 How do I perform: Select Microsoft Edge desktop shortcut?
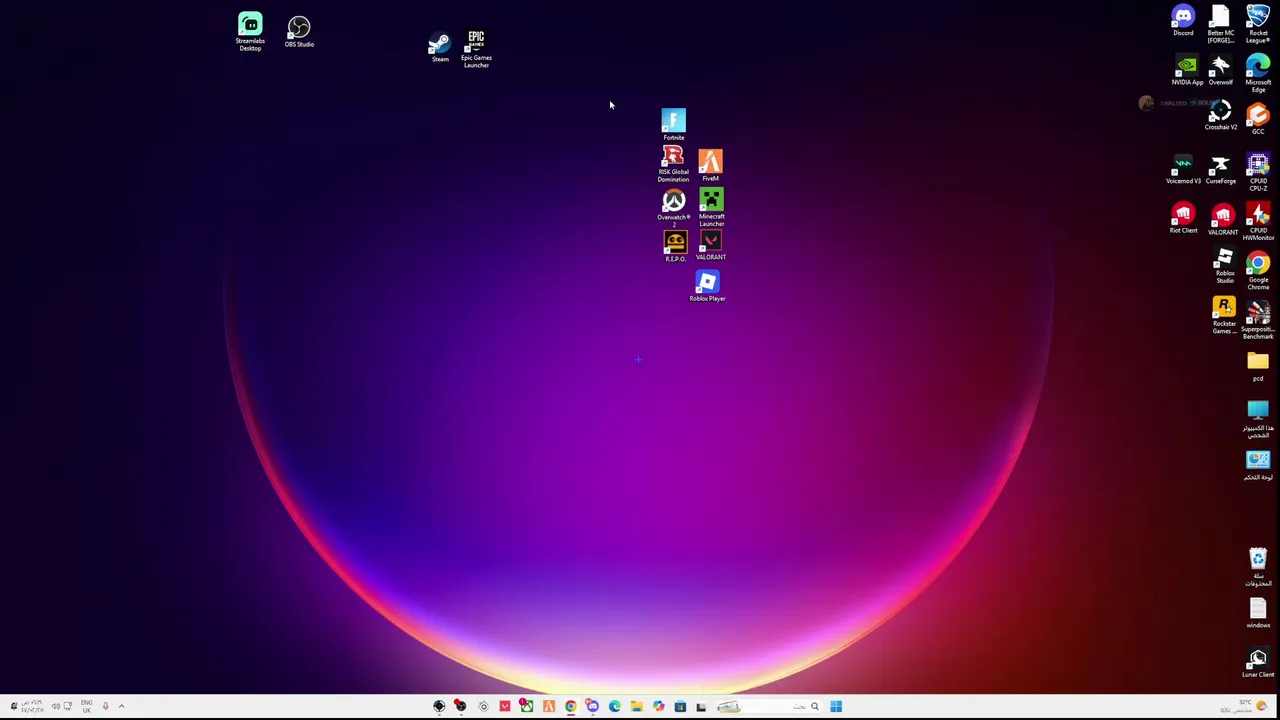[1258, 74]
